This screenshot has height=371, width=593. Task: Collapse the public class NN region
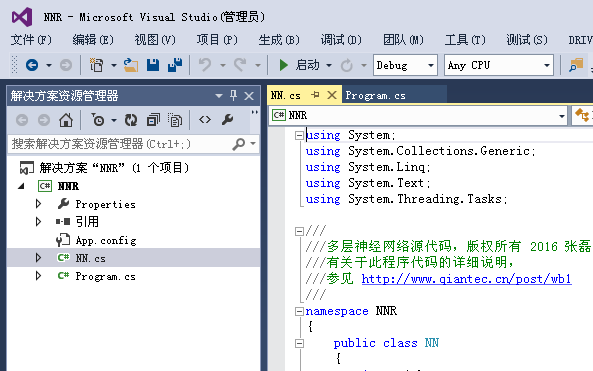pos(299,343)
